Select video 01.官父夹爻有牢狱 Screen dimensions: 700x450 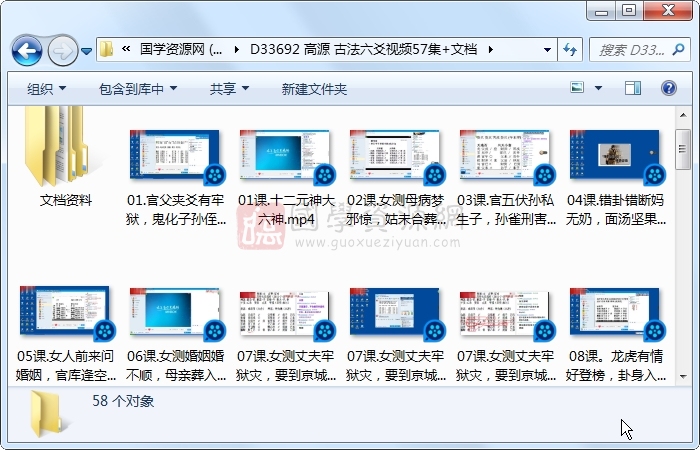pos(175,178)
